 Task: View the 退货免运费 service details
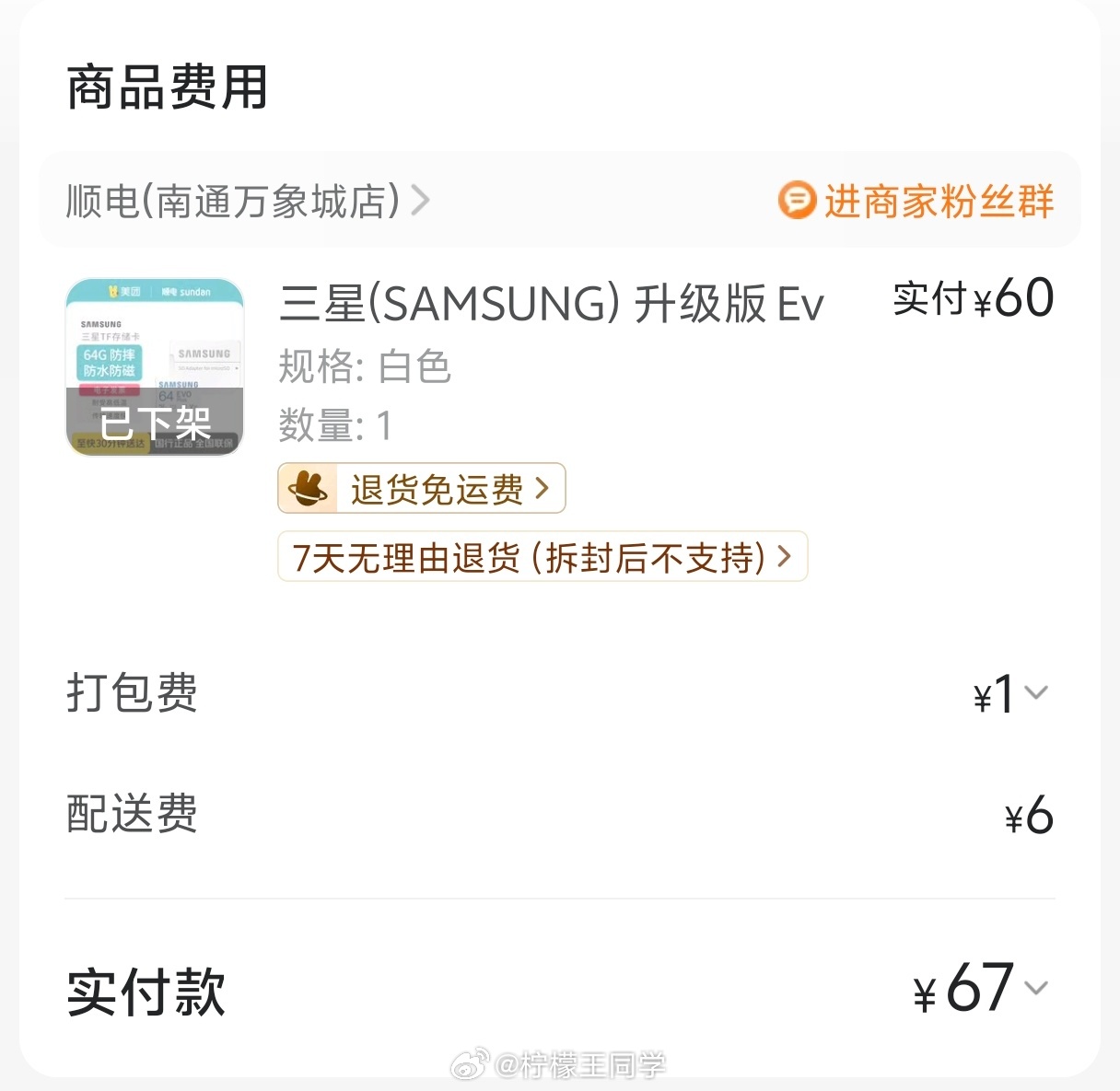click(421, 488)
